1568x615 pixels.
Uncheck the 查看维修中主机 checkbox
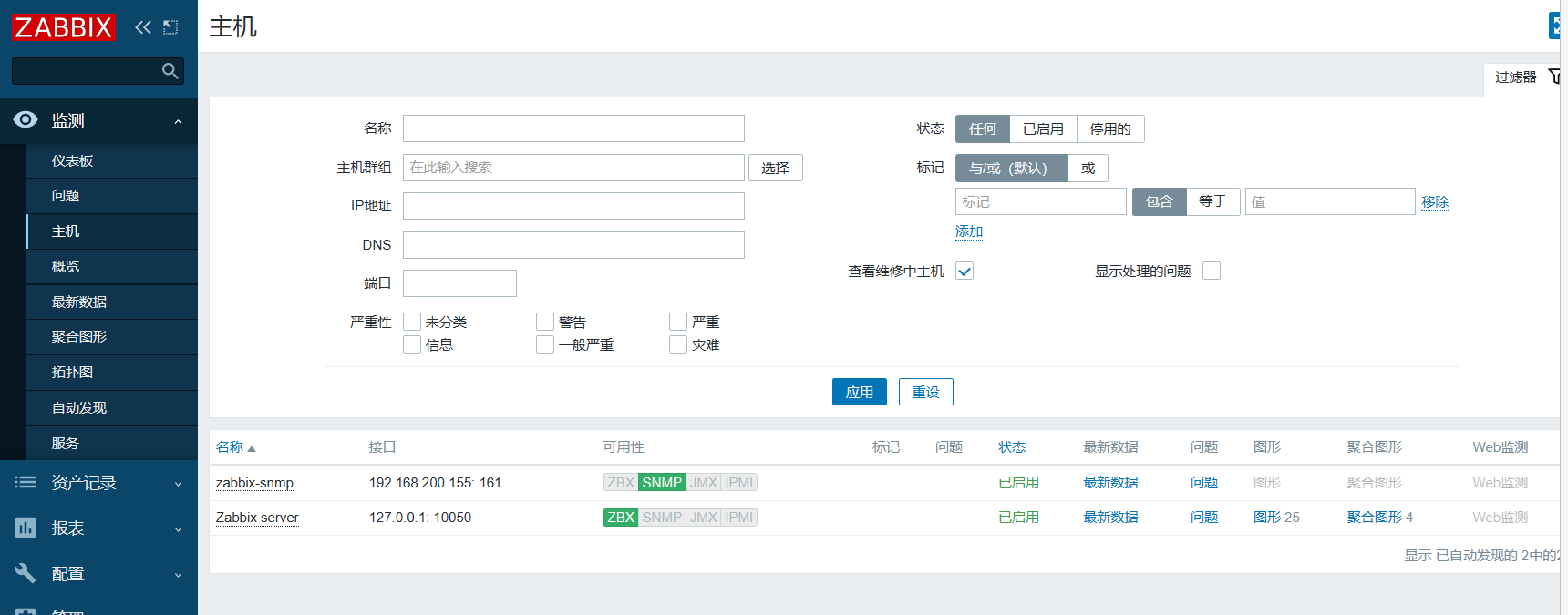pos(965,271)
